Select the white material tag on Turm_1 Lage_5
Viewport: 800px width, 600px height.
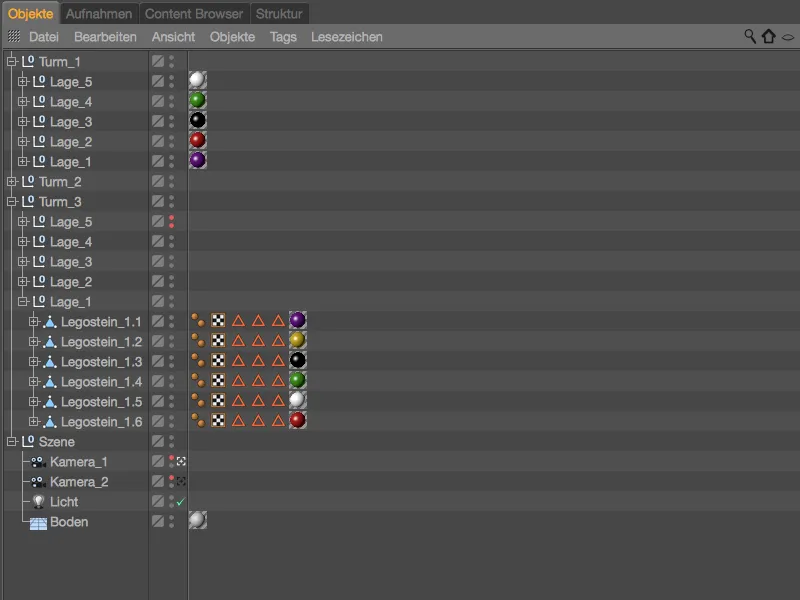197,80
